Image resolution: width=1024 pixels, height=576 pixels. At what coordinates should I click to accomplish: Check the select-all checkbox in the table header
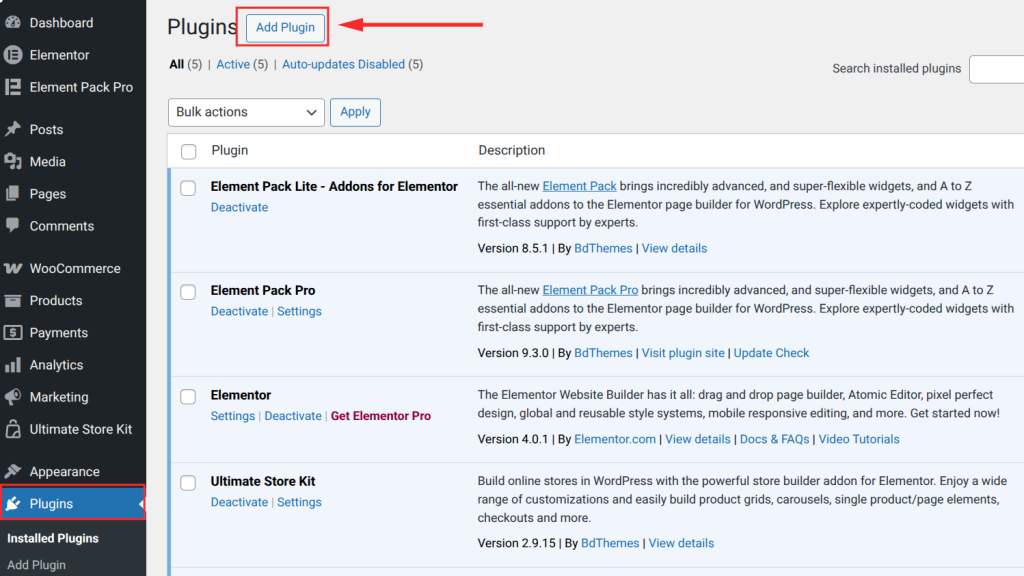pos(188,151)
